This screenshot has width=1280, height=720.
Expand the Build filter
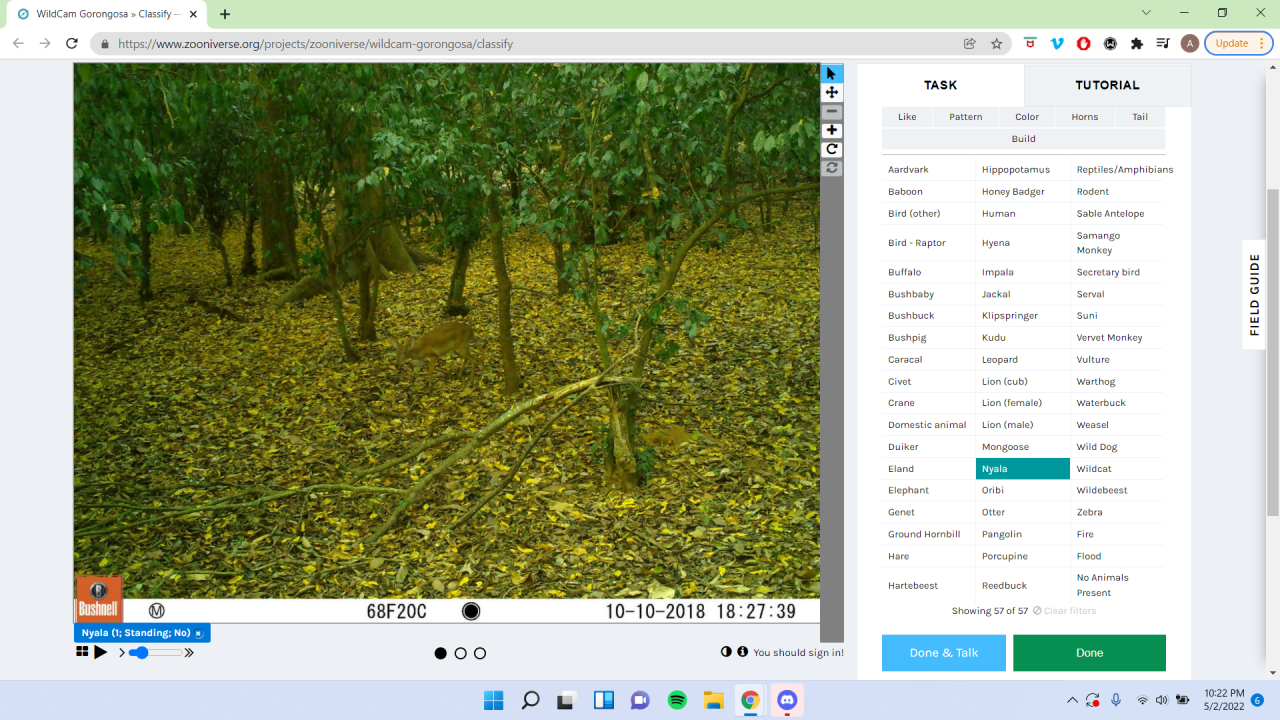(x=1023, y=139)
